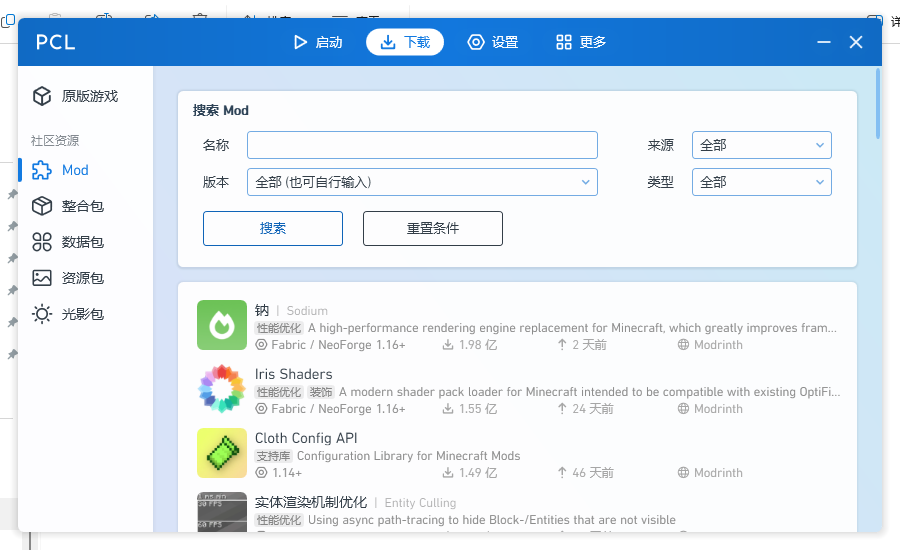Open 整合包 modpack section
The image size is (900, 550).
[x=86, y=206]
